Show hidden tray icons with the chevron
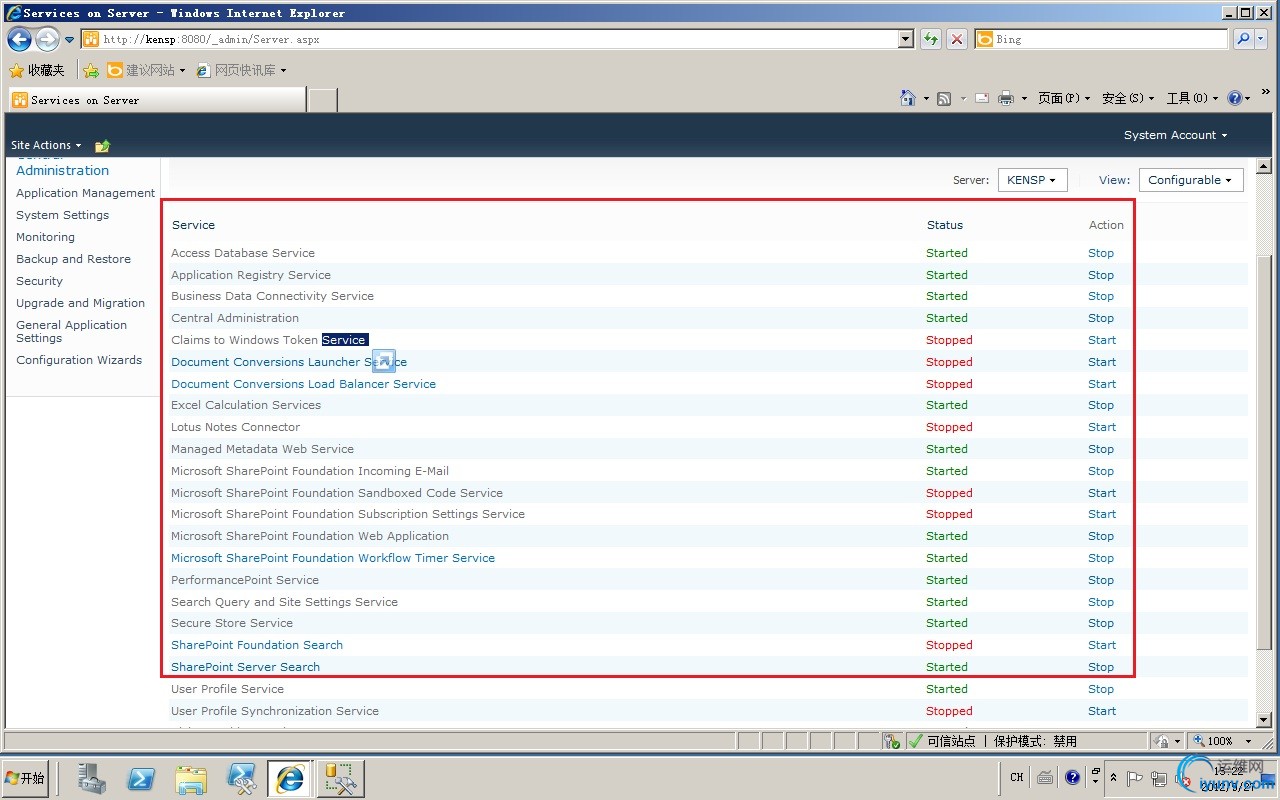Screen dimensions: 1280x800 1114,778
